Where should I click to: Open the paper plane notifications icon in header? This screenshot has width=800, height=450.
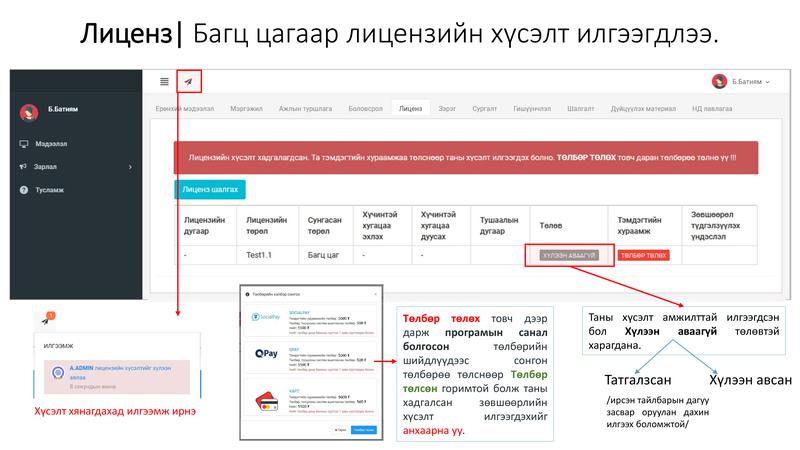pyautogui.click(x=188, y=81)
